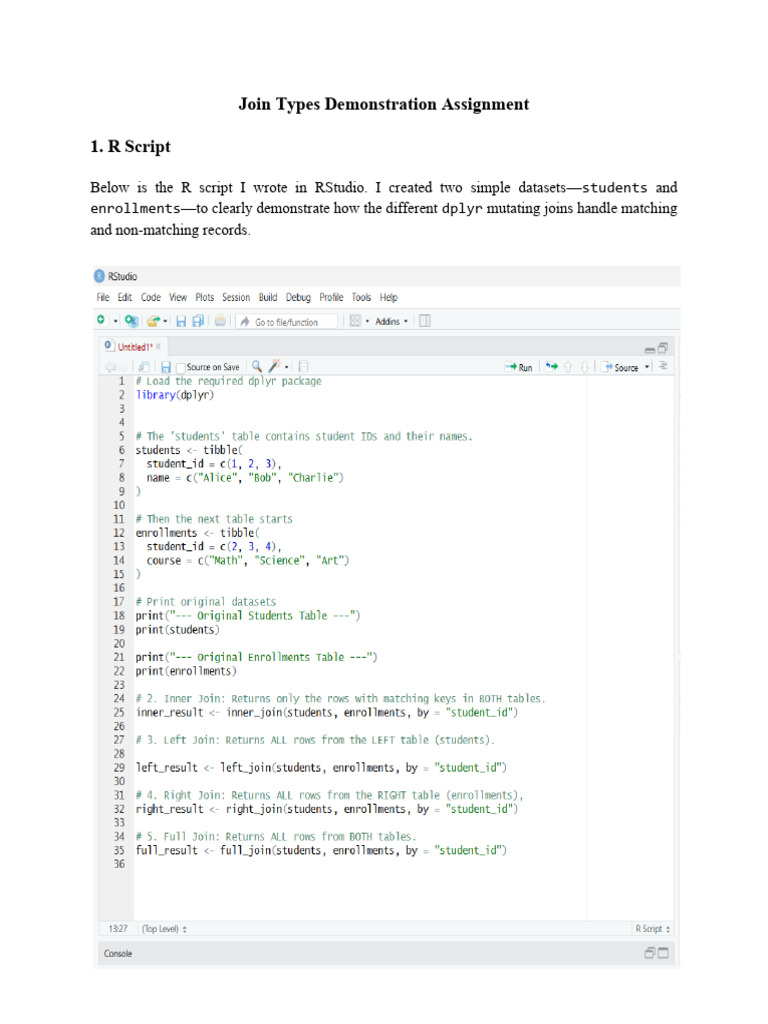Open the Source options dropdown arrow
The width and height of the screenshot is (768, 1024).
[647, 367]
